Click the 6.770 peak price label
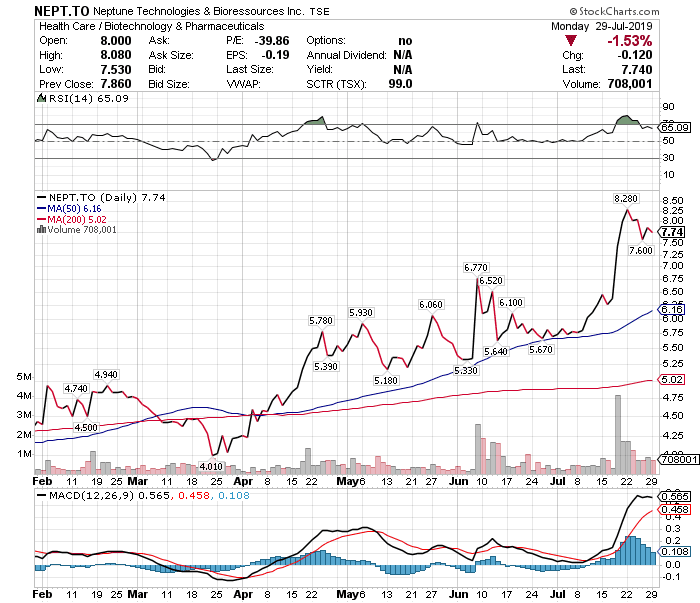Image resolution: width=700 pixels, height=603 pixels. [476, 267]
